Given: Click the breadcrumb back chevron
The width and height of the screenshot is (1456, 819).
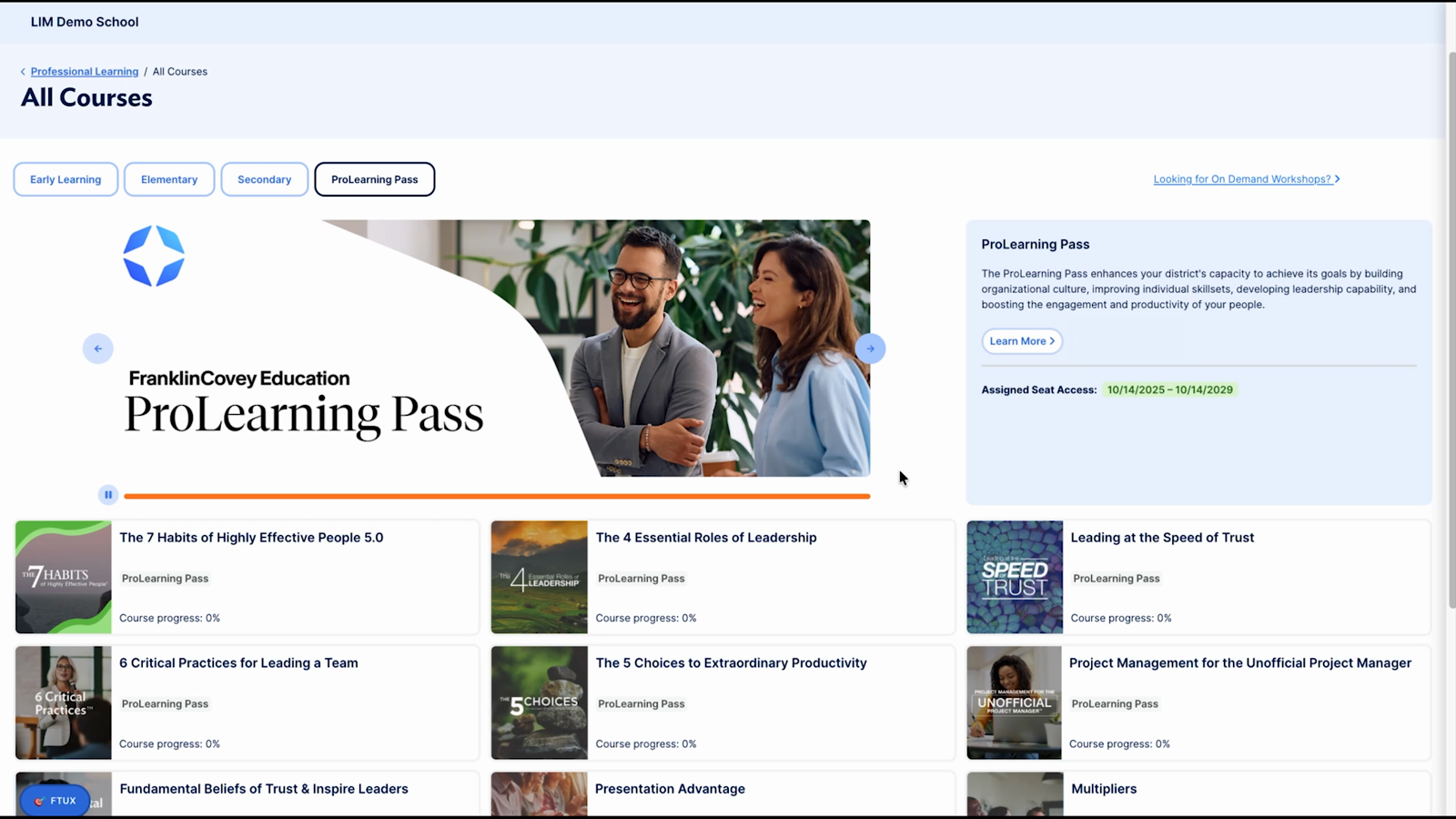Looking at the screenshot, I should pyautogui.click(x=23, y=71).
